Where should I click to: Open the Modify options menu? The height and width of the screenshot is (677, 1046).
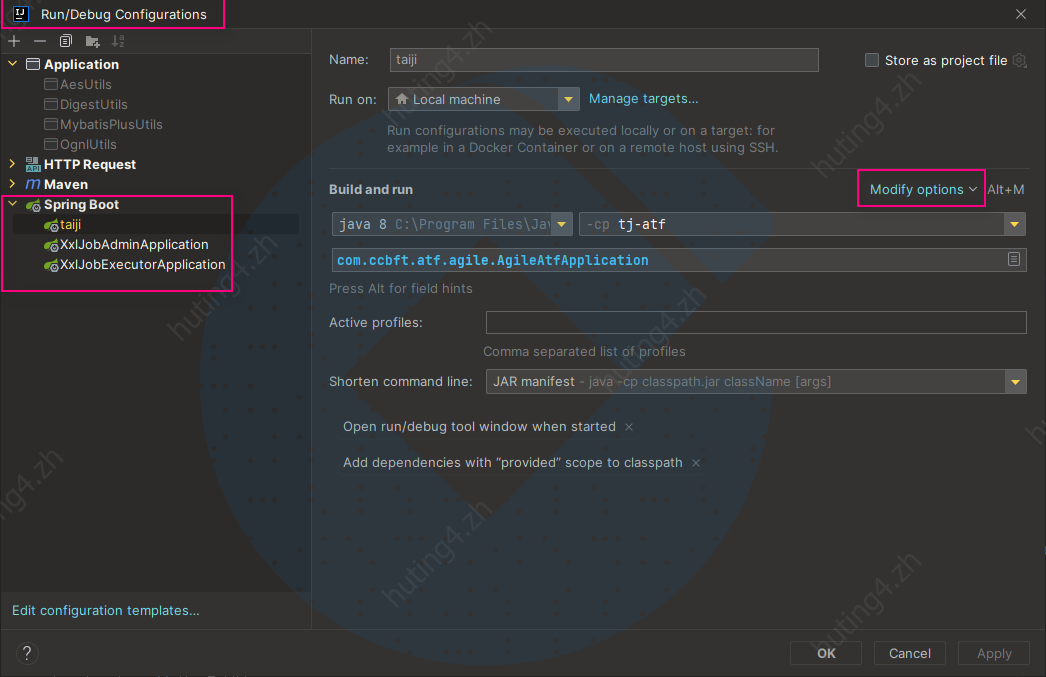pos(923,189)
